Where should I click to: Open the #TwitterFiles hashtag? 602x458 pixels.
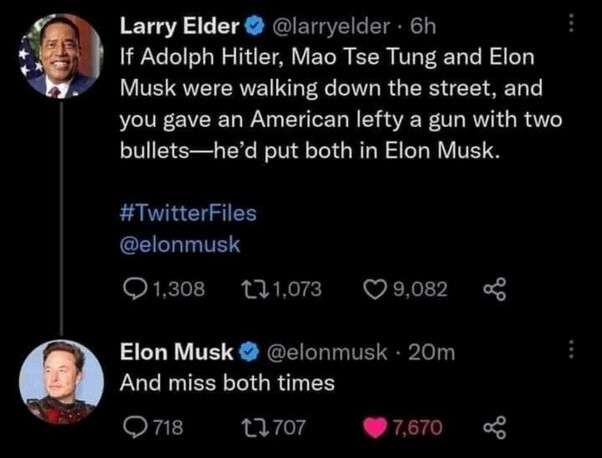click(188, 213)
